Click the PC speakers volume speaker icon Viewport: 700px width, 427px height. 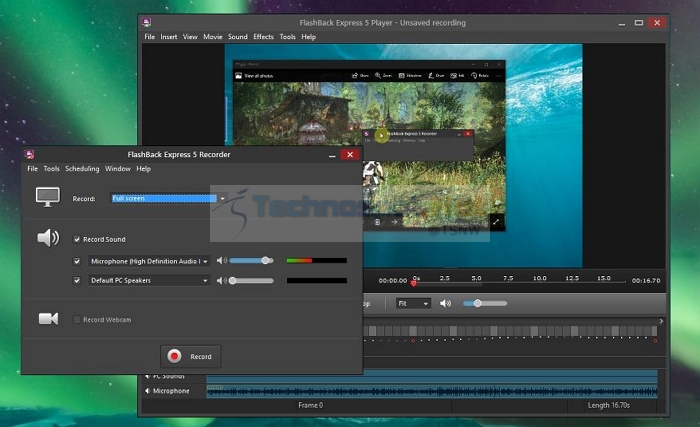pos(221,280)
